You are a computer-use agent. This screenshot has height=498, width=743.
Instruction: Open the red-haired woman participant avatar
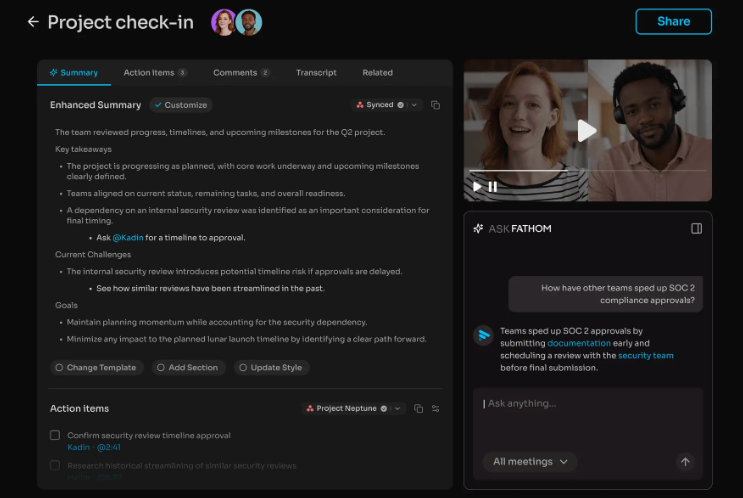click(224, 22)
